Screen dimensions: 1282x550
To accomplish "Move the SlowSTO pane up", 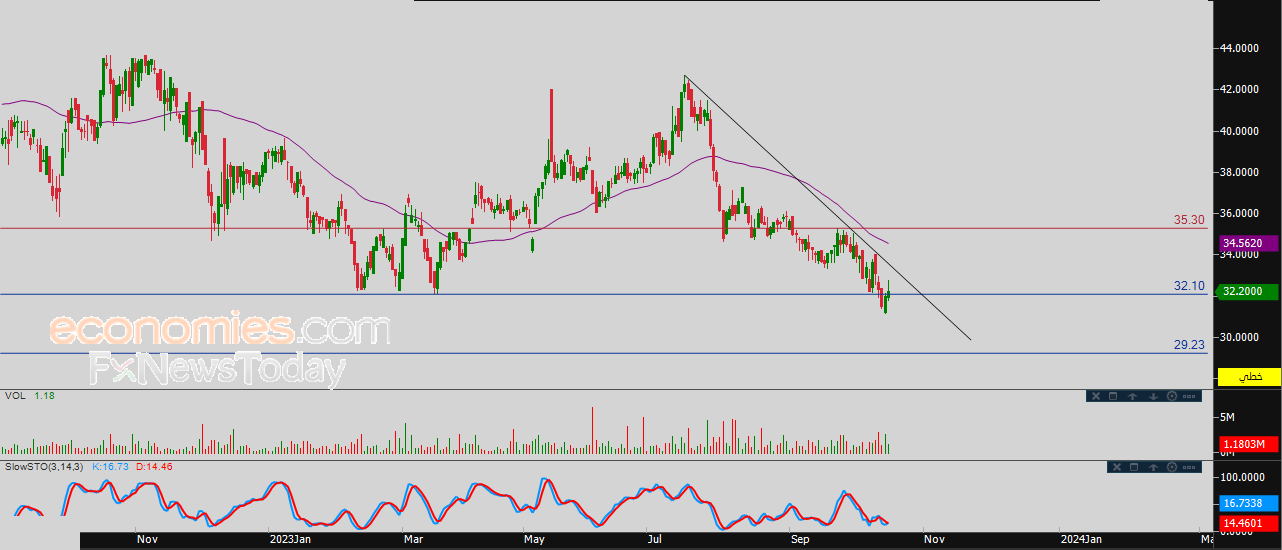I will pyautogui.click(x=1153, y=467).
